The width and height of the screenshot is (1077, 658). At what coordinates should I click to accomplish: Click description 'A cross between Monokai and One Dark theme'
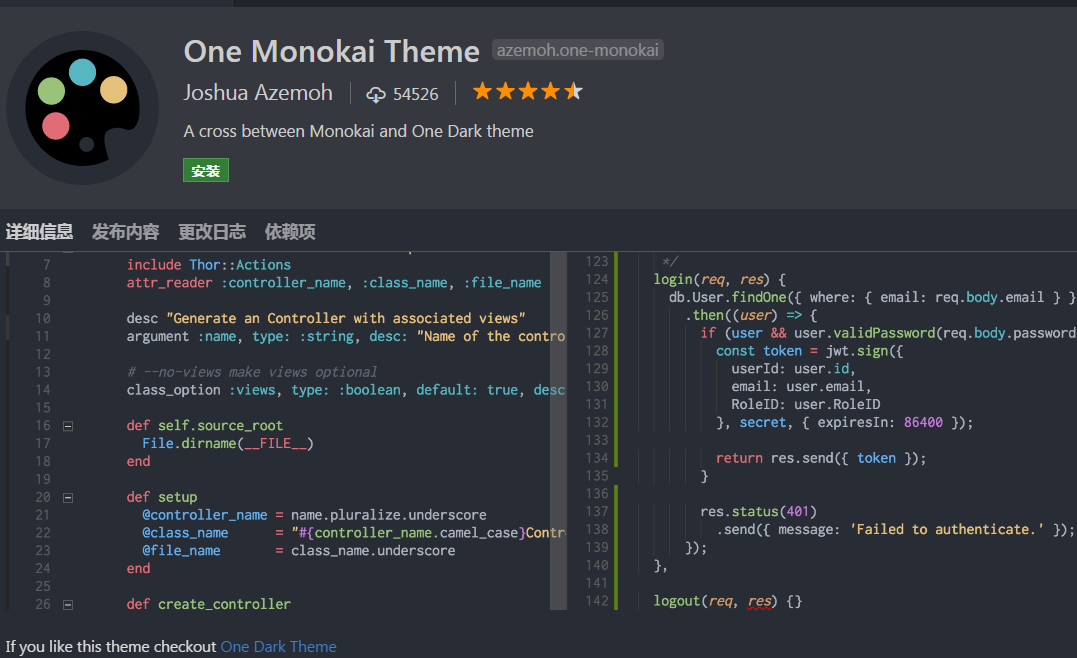coord(359,131)
